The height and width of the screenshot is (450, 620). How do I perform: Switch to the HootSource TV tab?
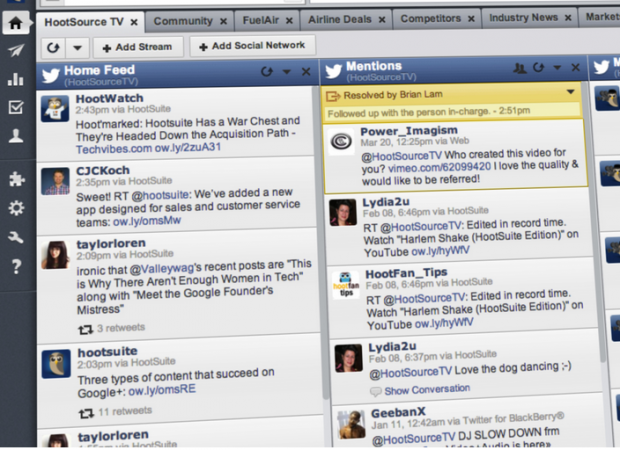tap(84, 22)
